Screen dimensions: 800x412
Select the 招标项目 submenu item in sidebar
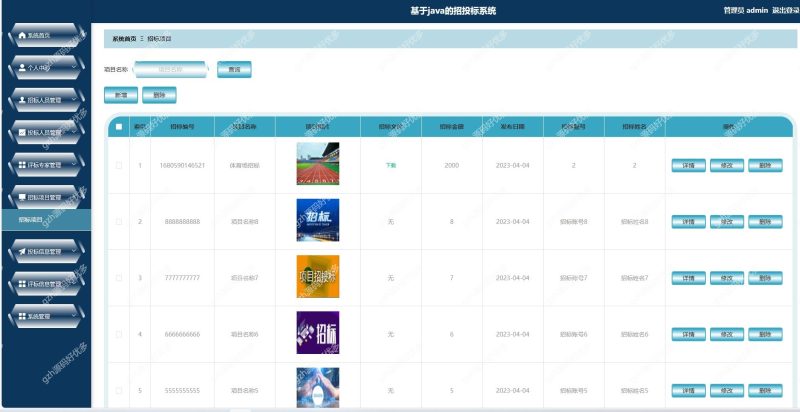click(31, 218)
